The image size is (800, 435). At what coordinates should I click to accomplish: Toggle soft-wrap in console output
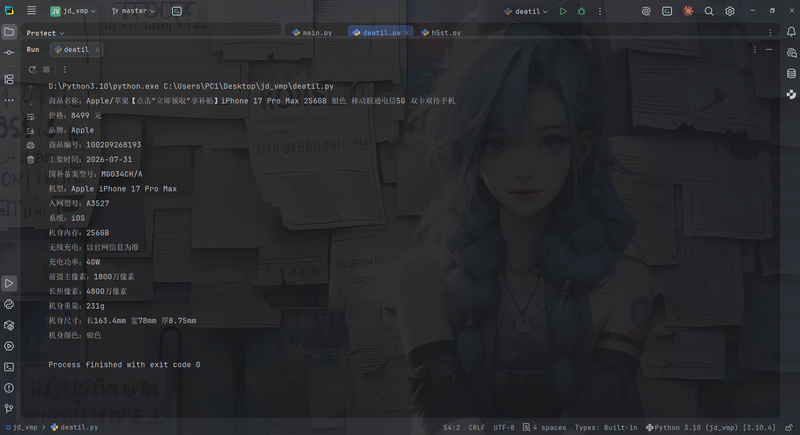[31, 116]
